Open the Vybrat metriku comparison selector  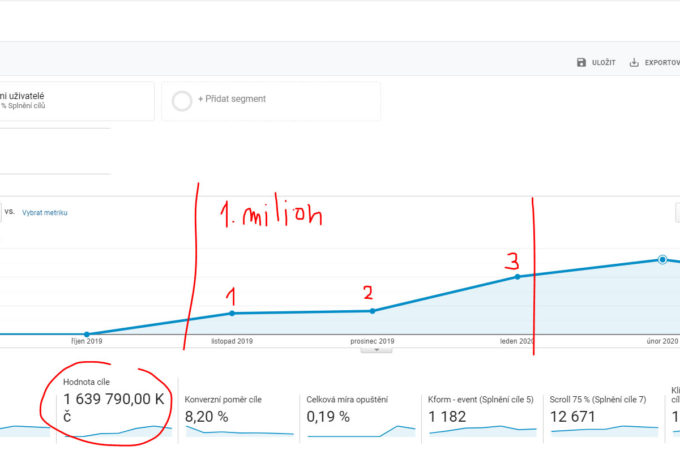(x=45, y=212)
